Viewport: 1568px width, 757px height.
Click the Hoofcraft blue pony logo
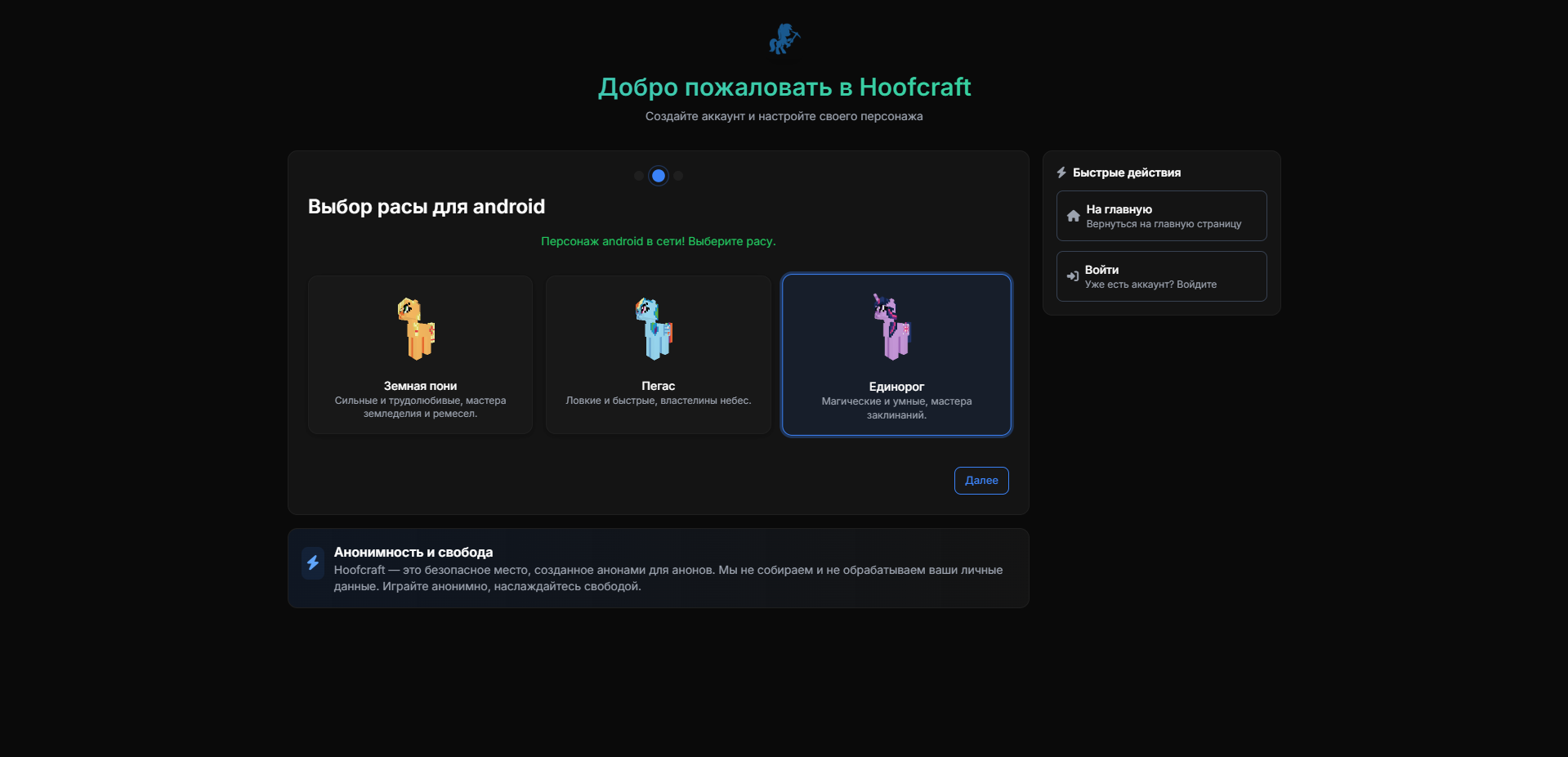tap(784, 39)
